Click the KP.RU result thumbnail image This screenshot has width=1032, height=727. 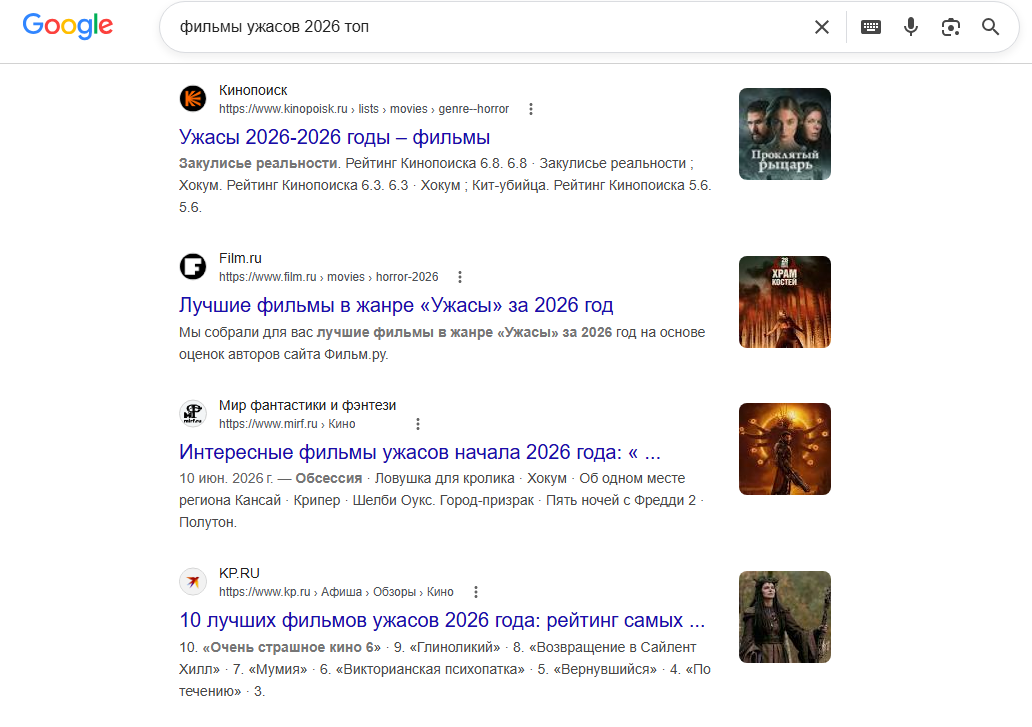(785, 616)
